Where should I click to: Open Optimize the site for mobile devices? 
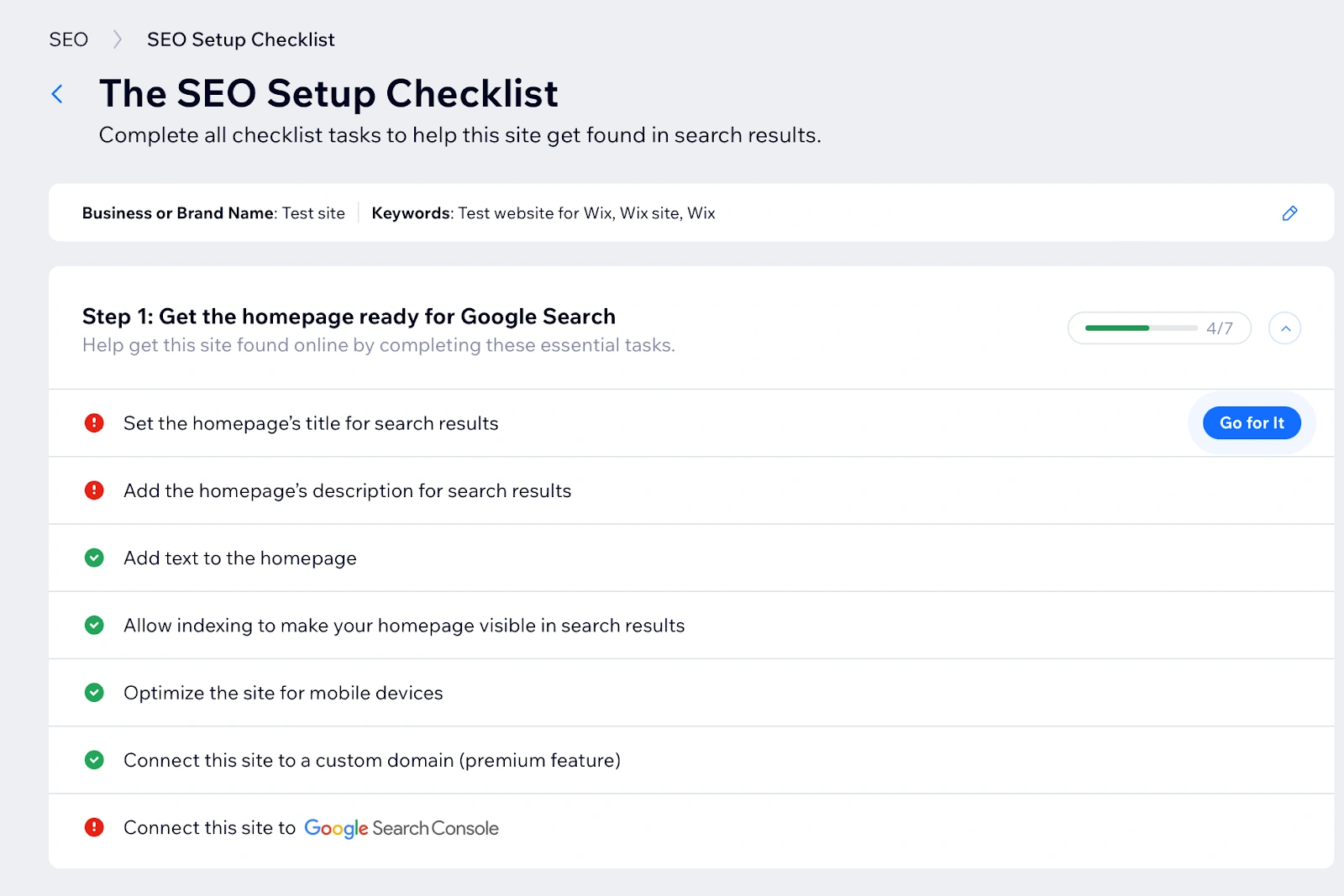pyautogui.click(x=283, y=693)
